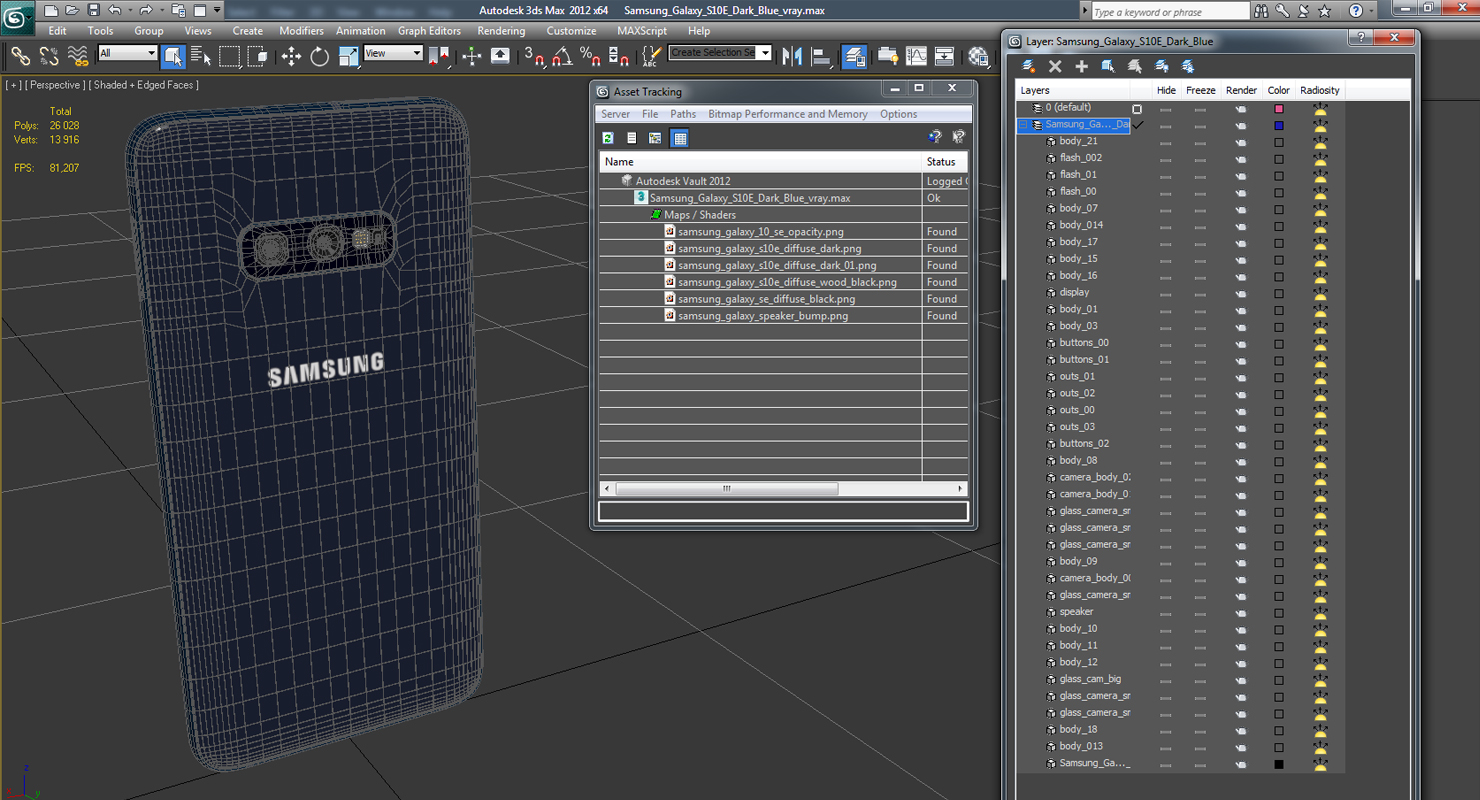The height and width of the screenshot is (800, 1480).
Task: Choose Rectangular Selection Region tool
Action: coord(230,56)
